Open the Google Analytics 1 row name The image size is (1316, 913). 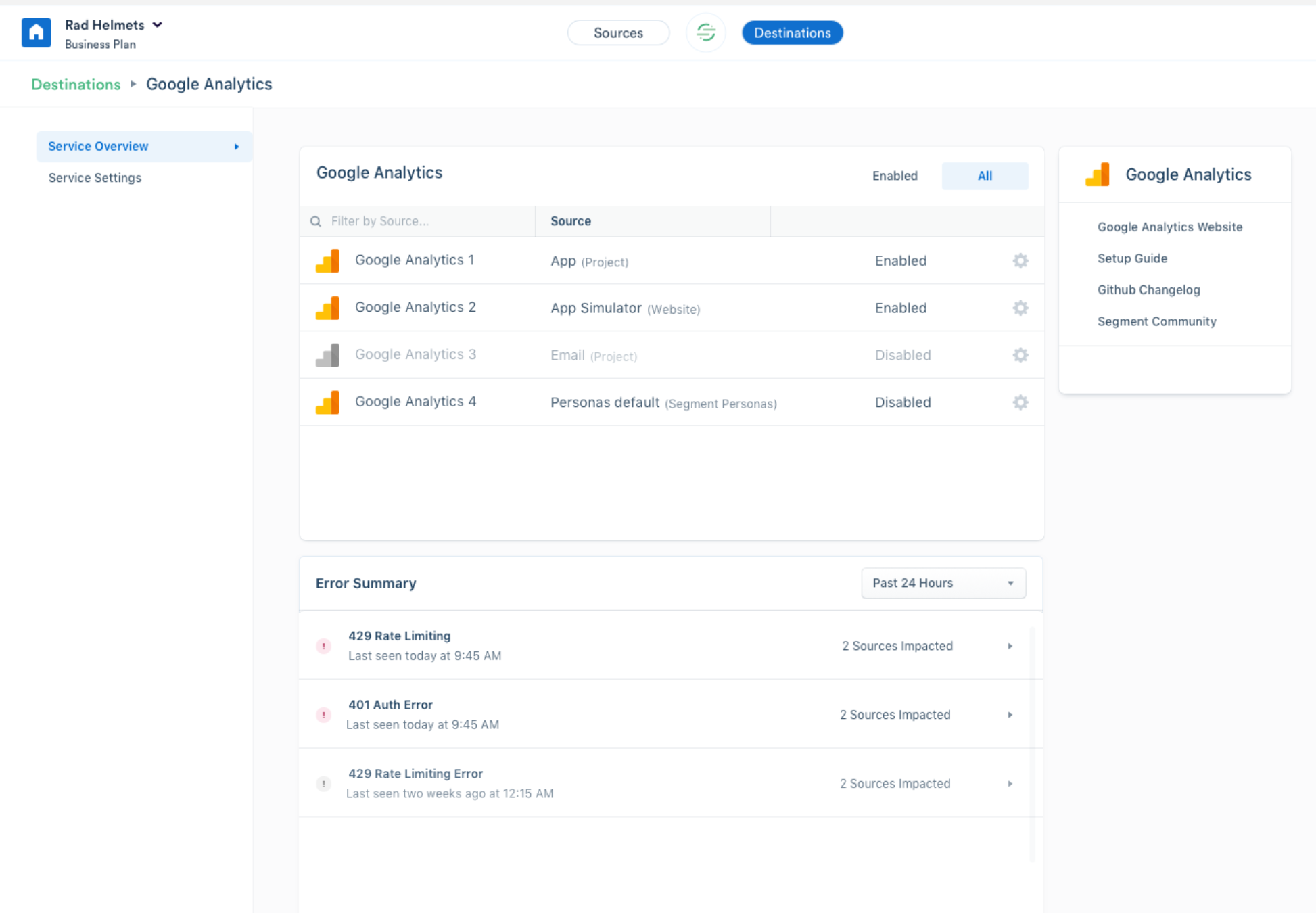[x=415, y=260]
